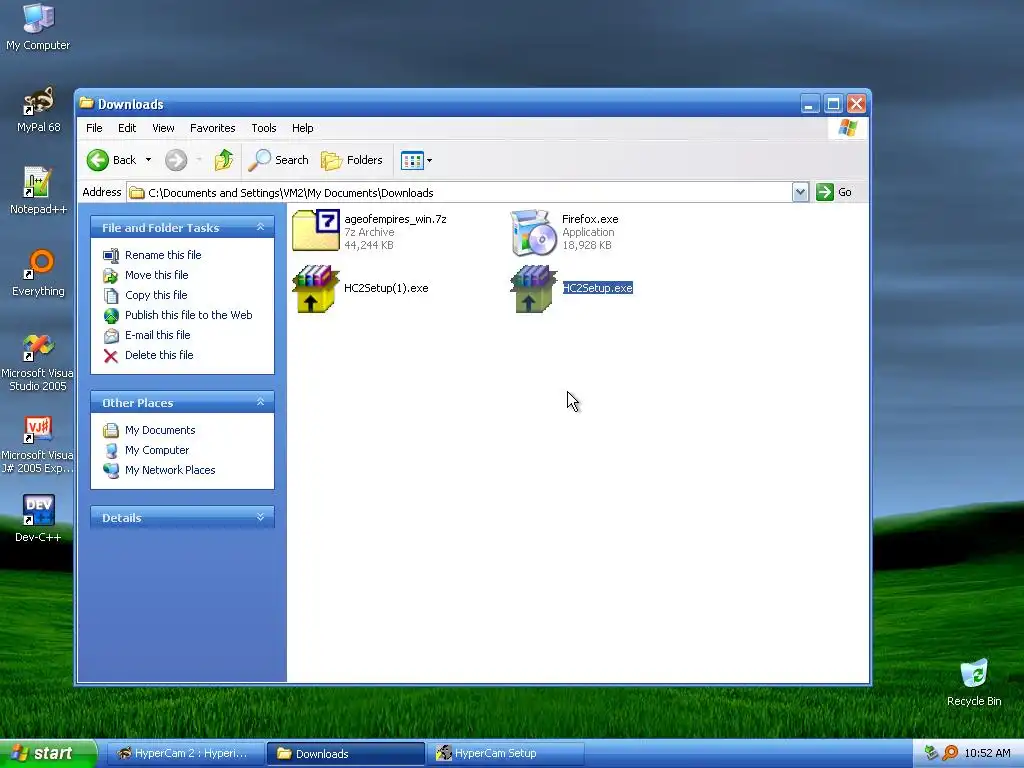Click the ageofempires_win.7z file name
Image resolution: width=1024 pixels, height=768 pixels.
pyautogui.click(x=395, y=219)
